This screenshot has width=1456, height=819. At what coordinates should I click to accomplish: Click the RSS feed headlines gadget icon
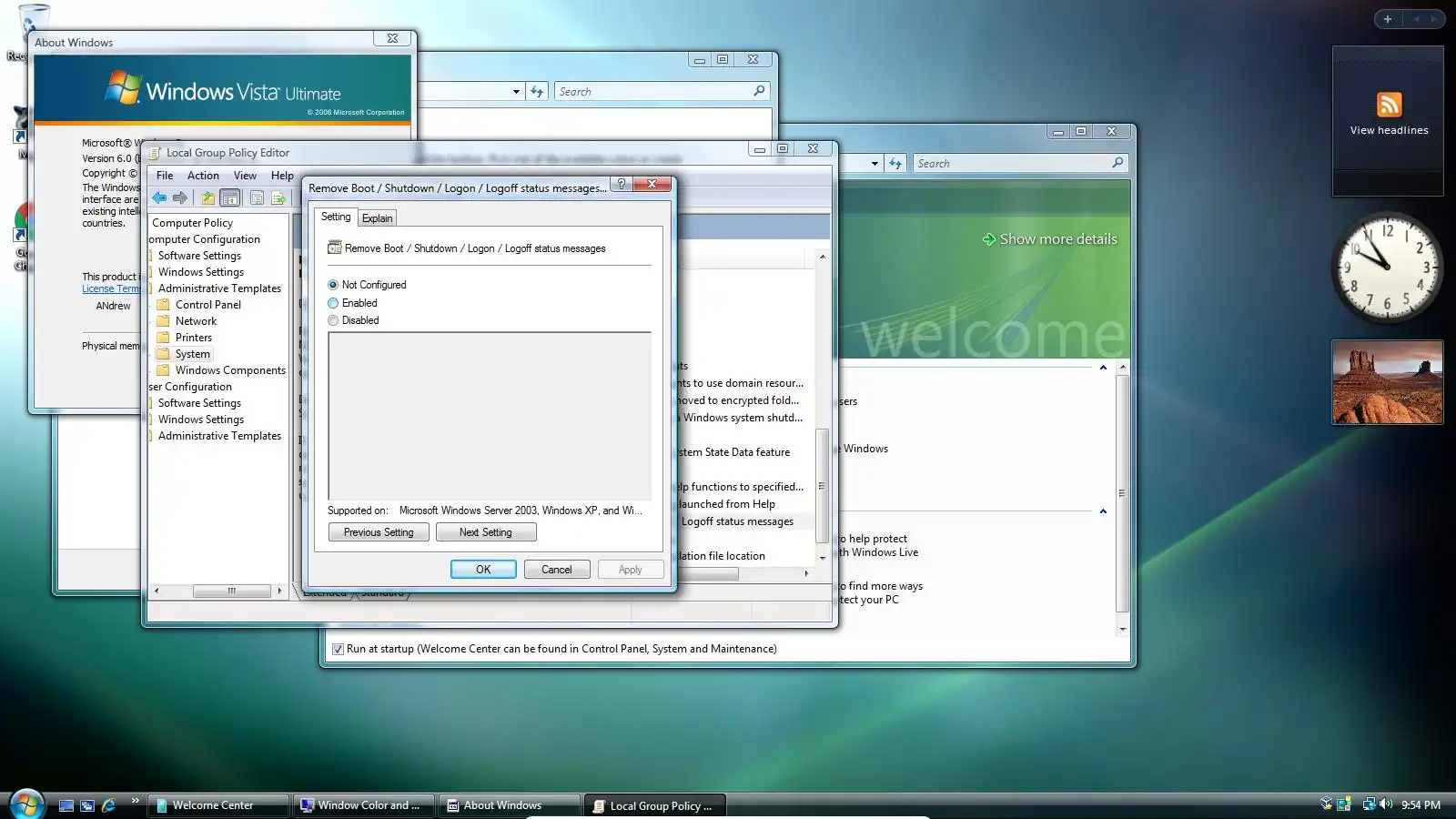tap(1389, 105)
